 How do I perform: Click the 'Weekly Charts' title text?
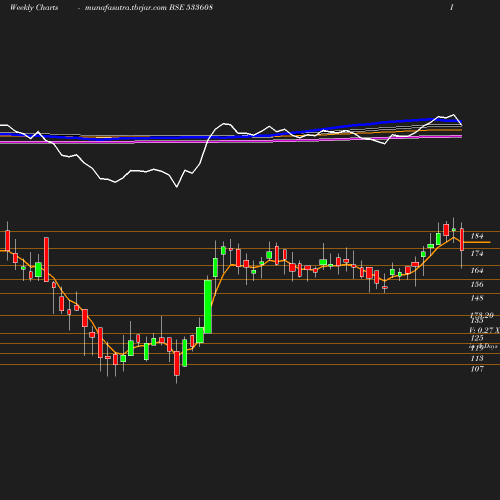point(34,7)
